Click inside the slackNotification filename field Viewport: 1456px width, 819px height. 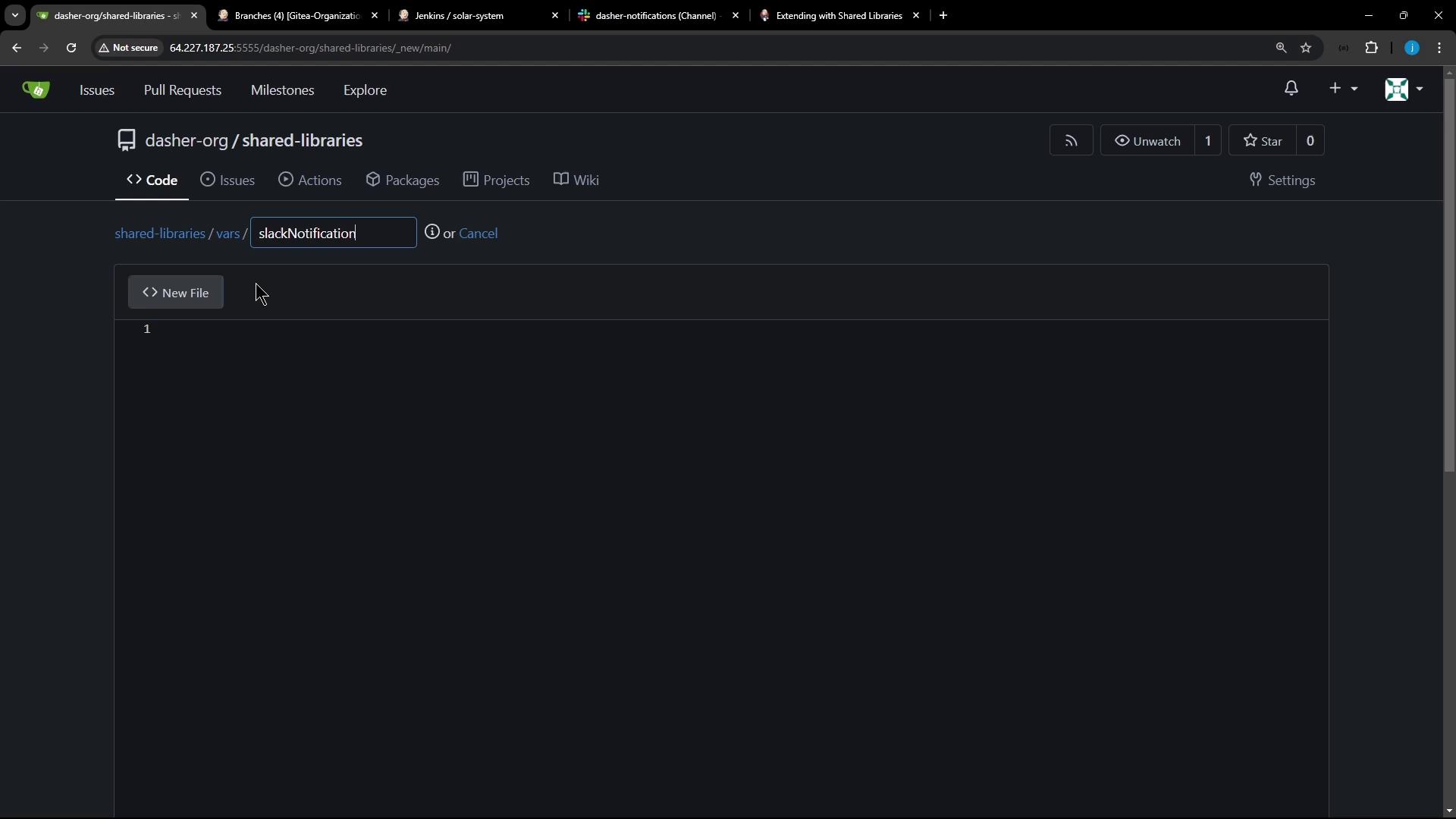333,233
